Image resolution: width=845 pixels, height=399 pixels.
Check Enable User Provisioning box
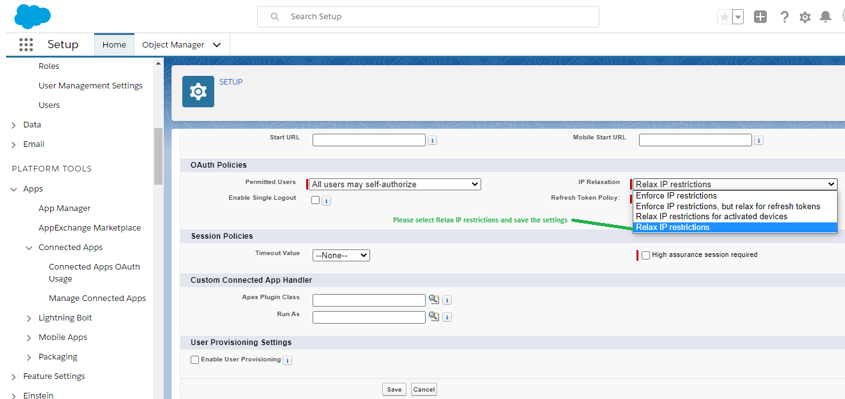click(x=195, y=360)
